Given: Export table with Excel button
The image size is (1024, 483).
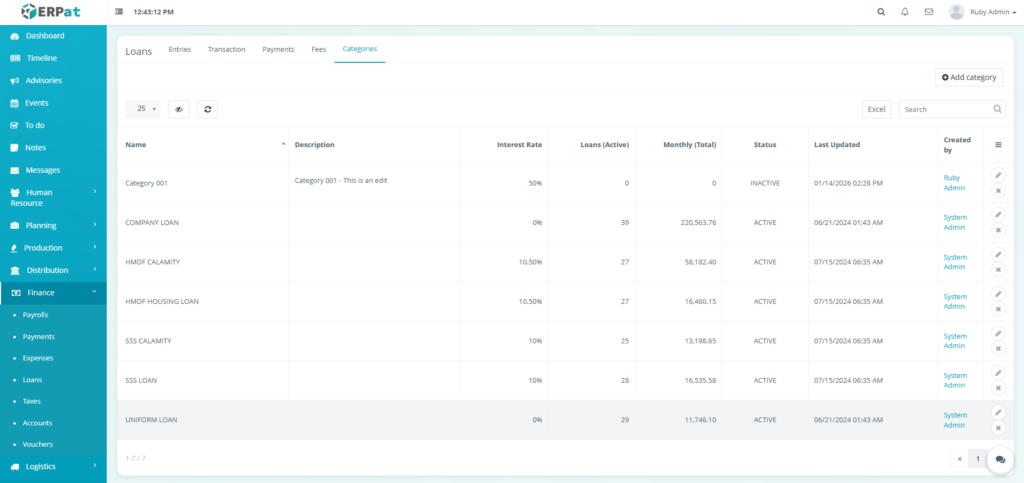Looking at the screenshot, I should [x=876, y=109].
